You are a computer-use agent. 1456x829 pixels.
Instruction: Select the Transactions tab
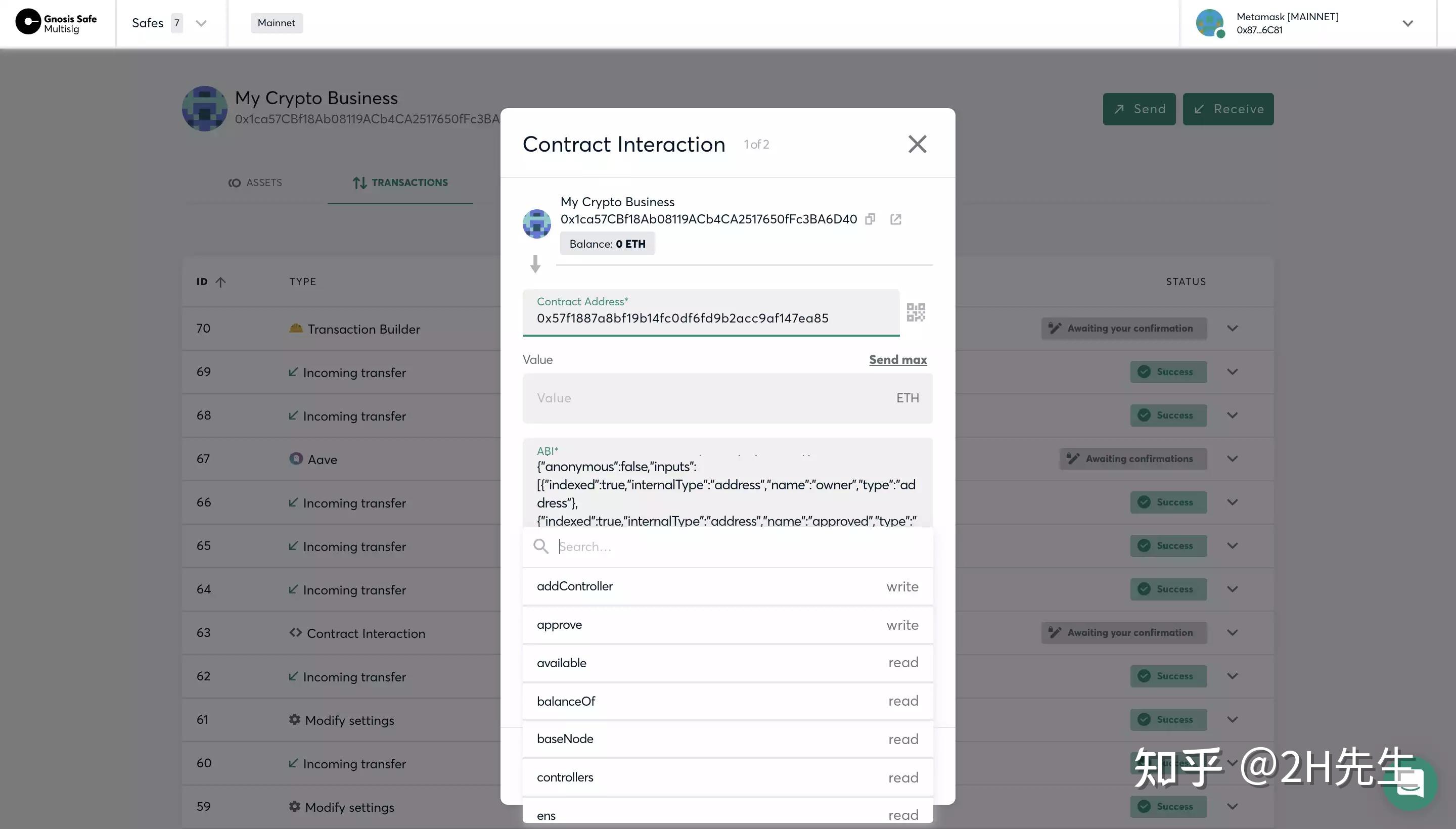tap(400, 183)
